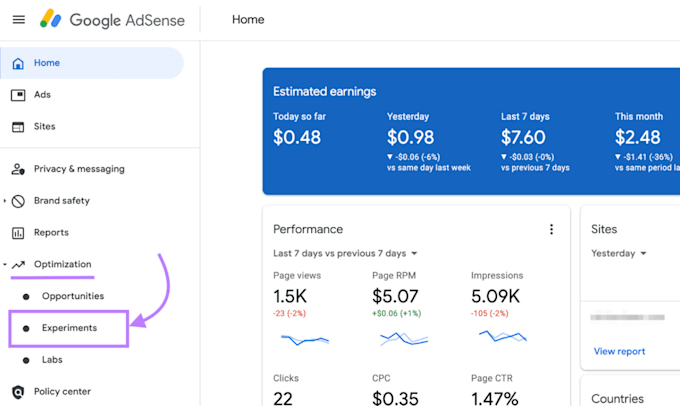Click '-23 (-2%)' page views change
680x406 pixels.
(289, 313)
